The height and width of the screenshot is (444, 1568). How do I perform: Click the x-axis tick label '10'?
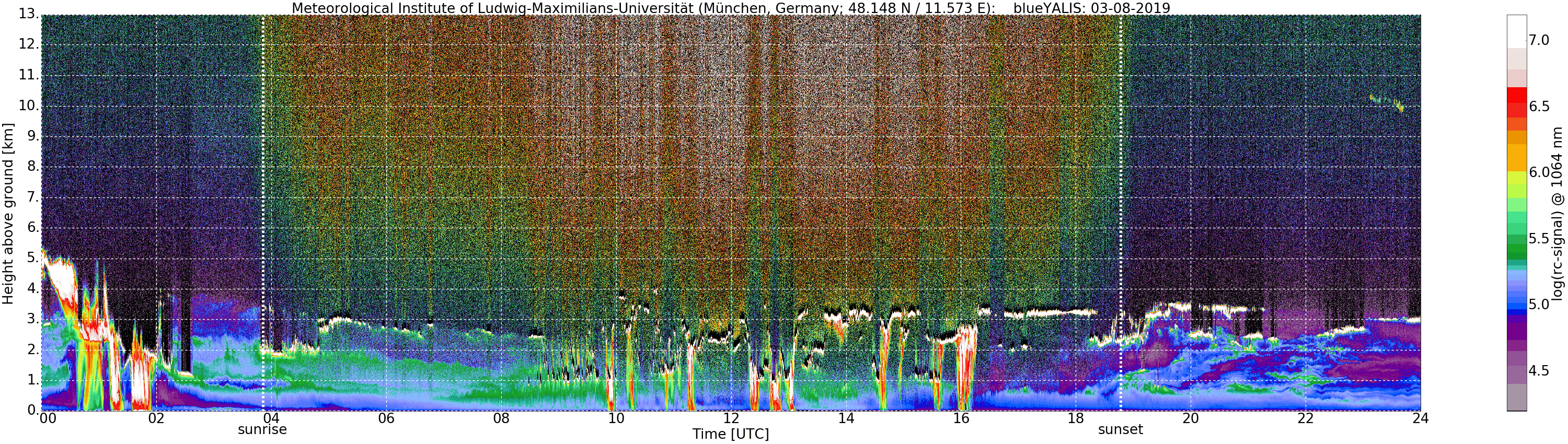[616, 418]
